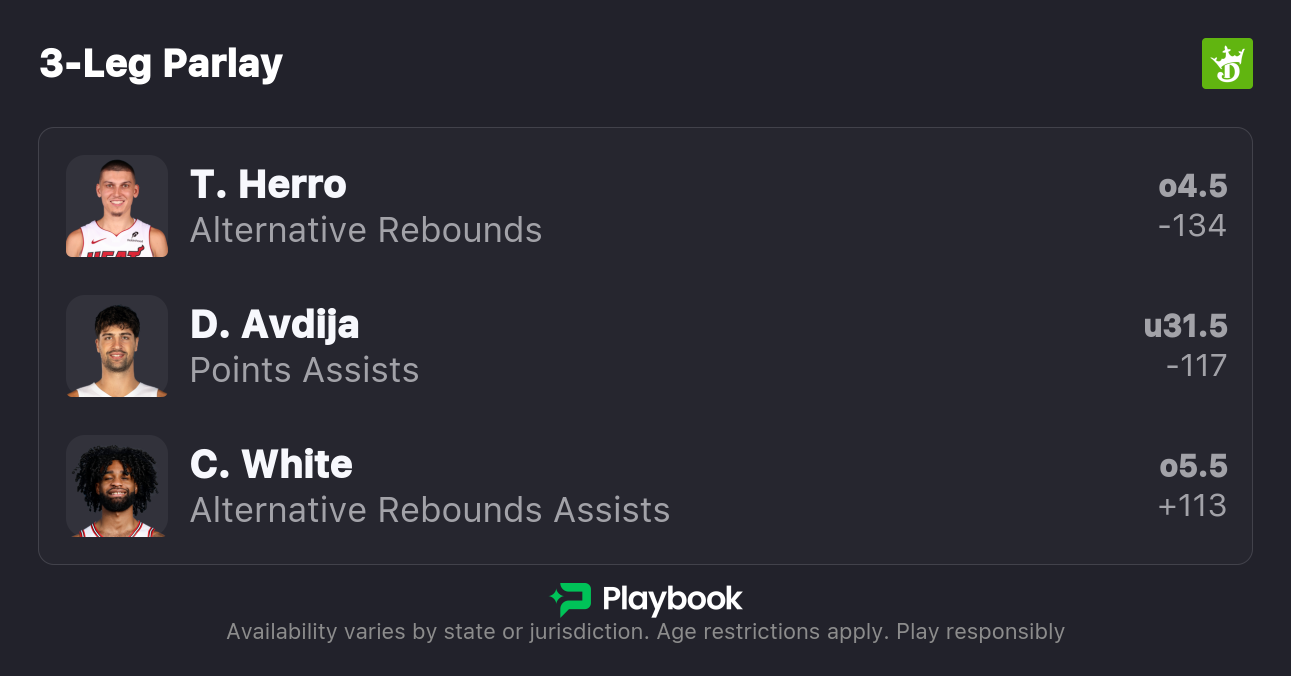Open C. White's player headshot

tap(117, 486)
